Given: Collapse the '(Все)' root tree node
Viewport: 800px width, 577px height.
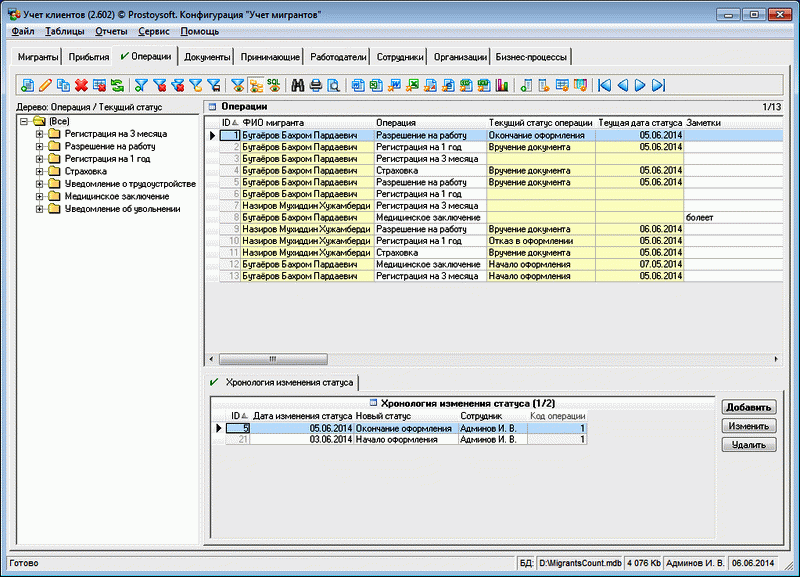Looking at the screenshot, I should [24, 120].
